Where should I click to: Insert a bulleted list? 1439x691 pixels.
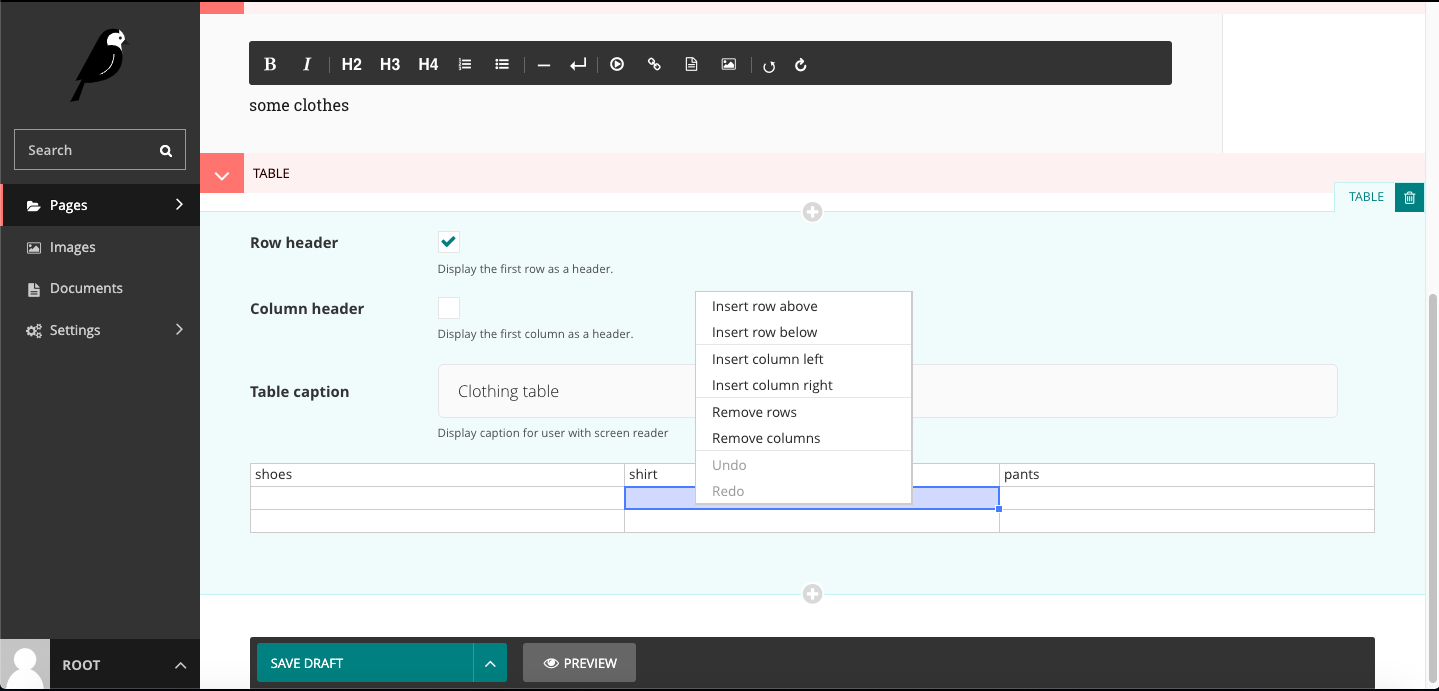502,64
